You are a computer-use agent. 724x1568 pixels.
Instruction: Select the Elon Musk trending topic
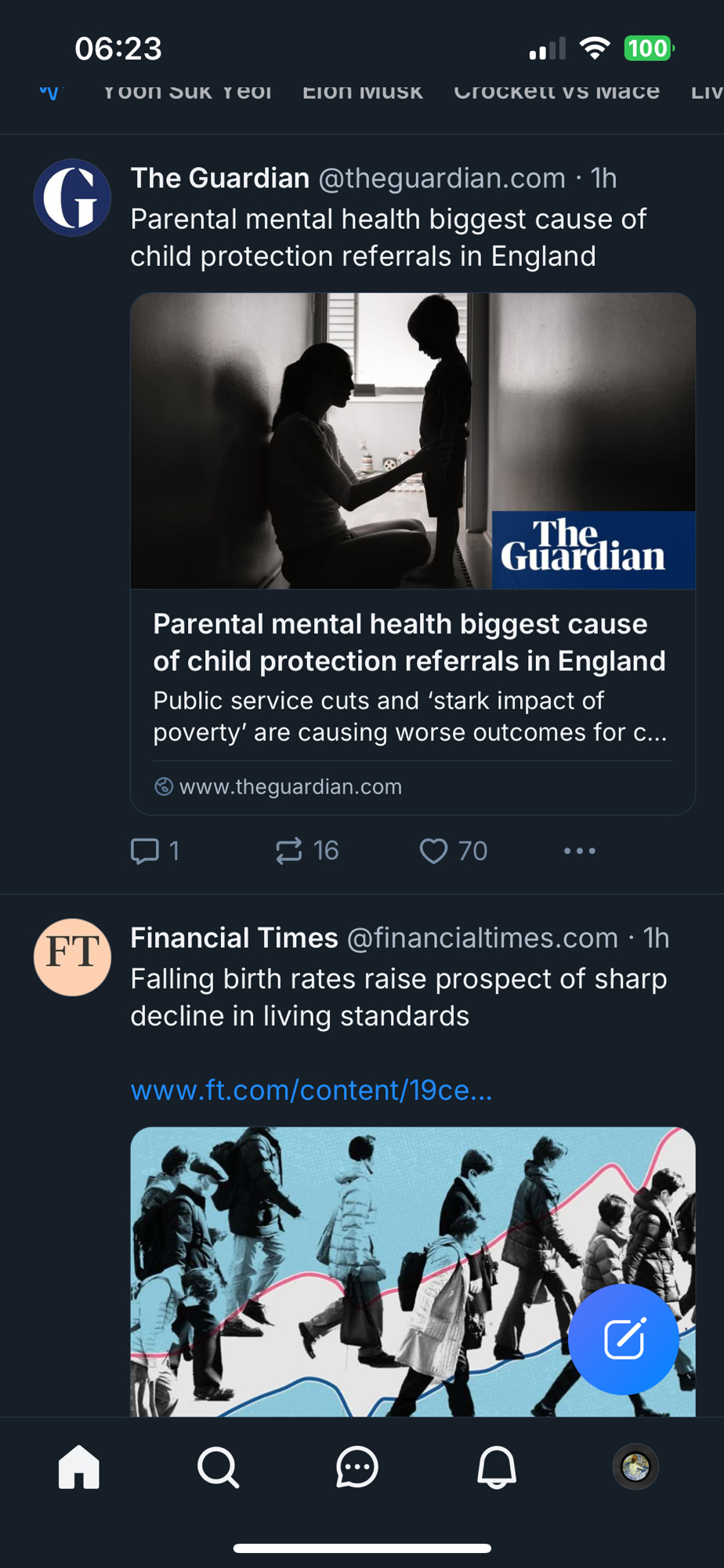coord(363,93)
